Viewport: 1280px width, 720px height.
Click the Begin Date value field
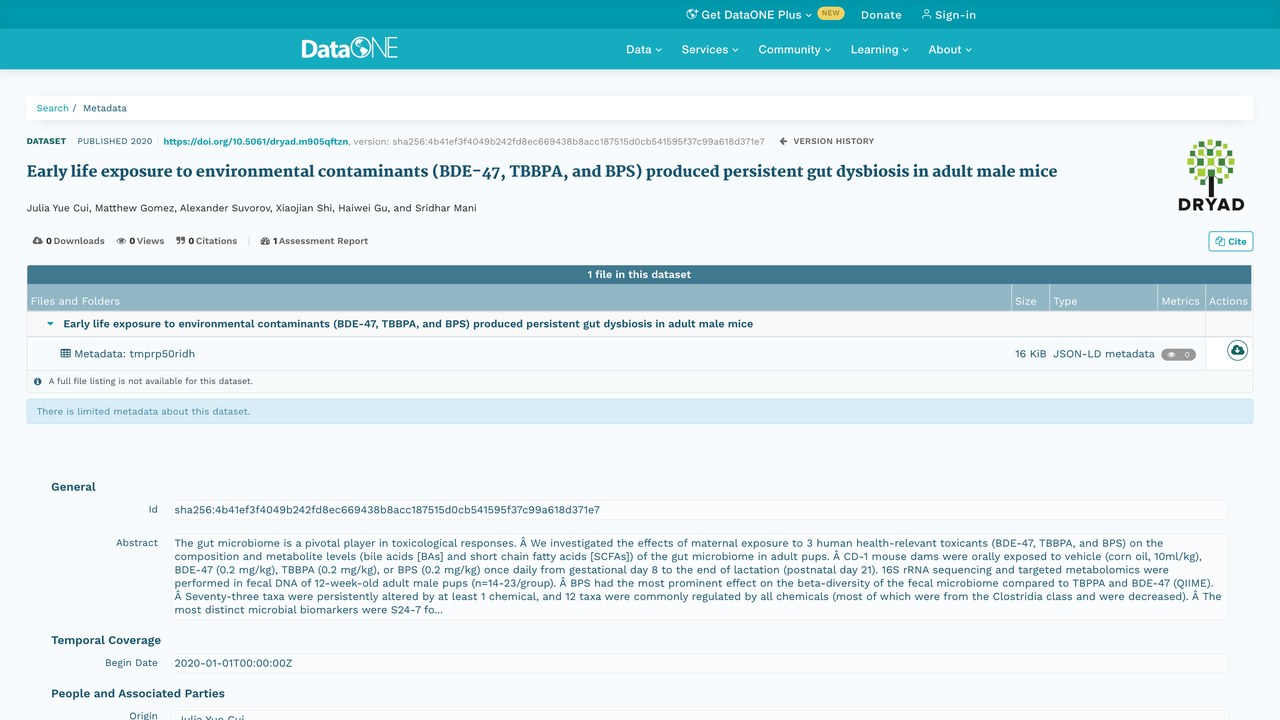tap(699, 663)
